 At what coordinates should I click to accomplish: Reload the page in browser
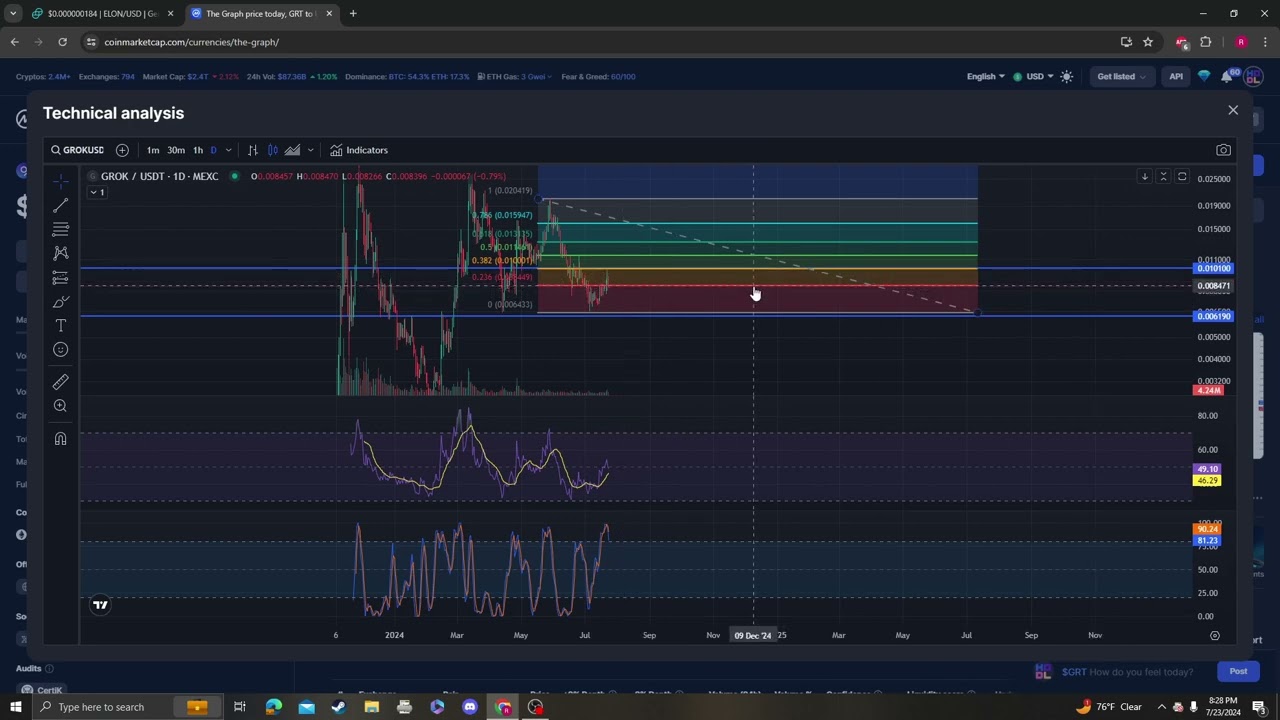click(62, 42)
